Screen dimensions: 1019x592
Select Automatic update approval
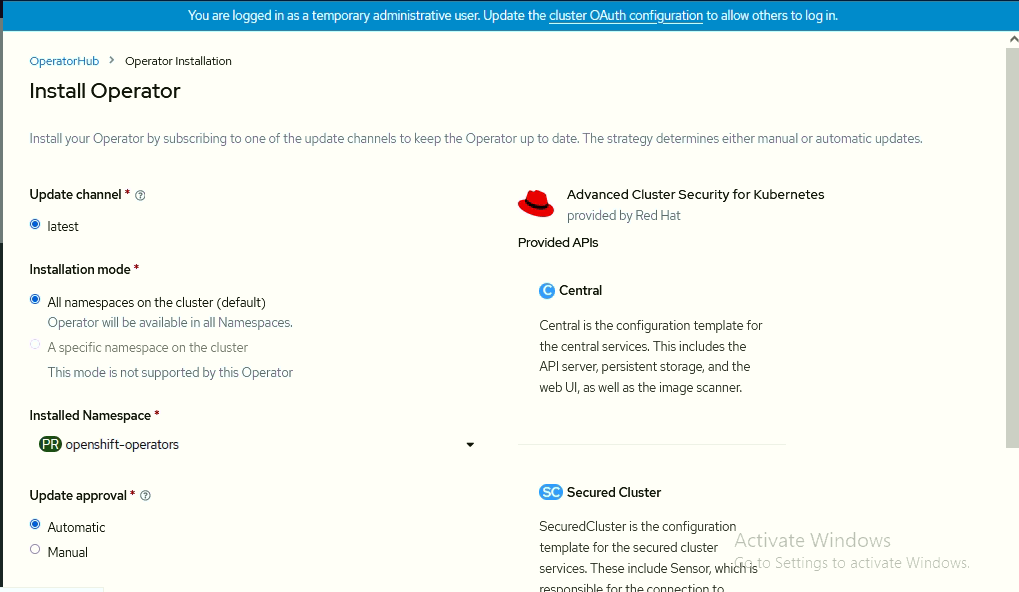click(36, 525)
